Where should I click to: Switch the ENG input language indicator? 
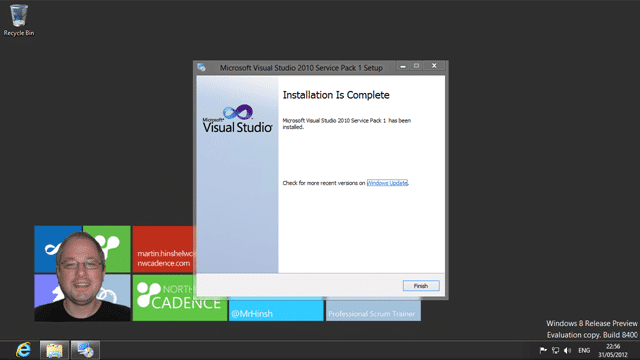(x=584, y=350)
